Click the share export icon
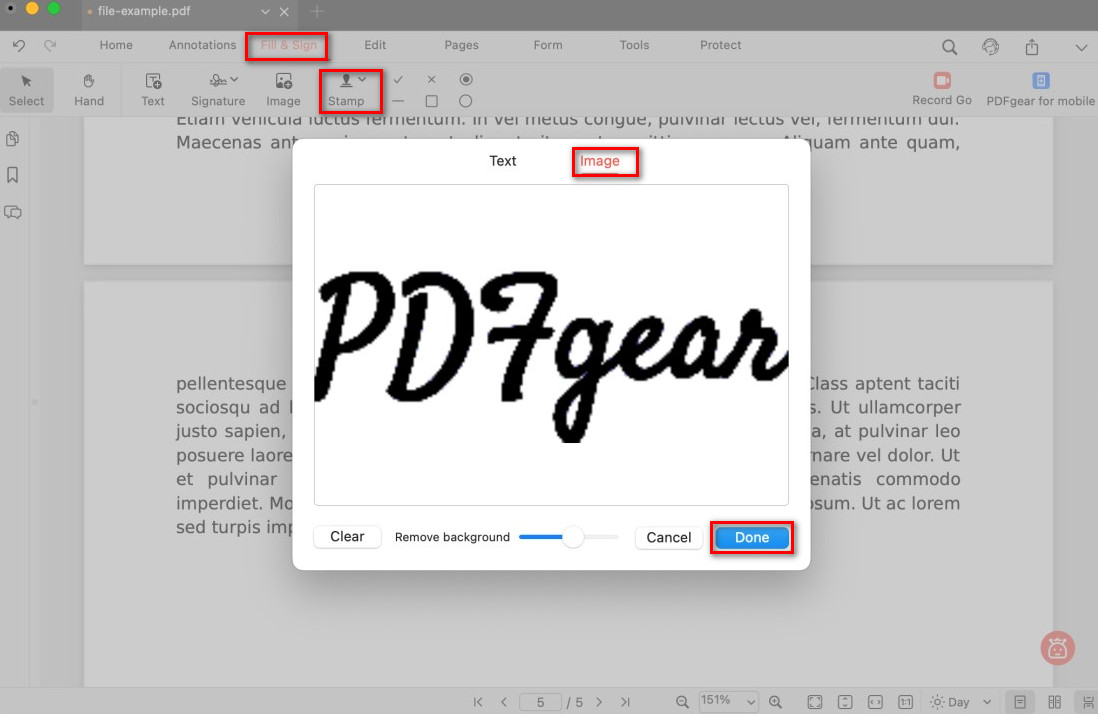Viewport: 1098px width, 714px height. tap(1031, 47)
